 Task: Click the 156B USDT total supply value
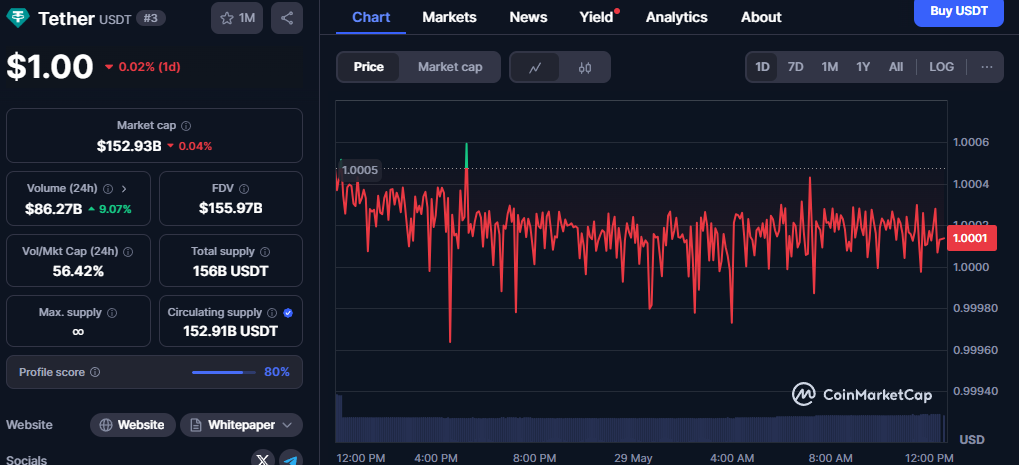(x=231, y=271)
